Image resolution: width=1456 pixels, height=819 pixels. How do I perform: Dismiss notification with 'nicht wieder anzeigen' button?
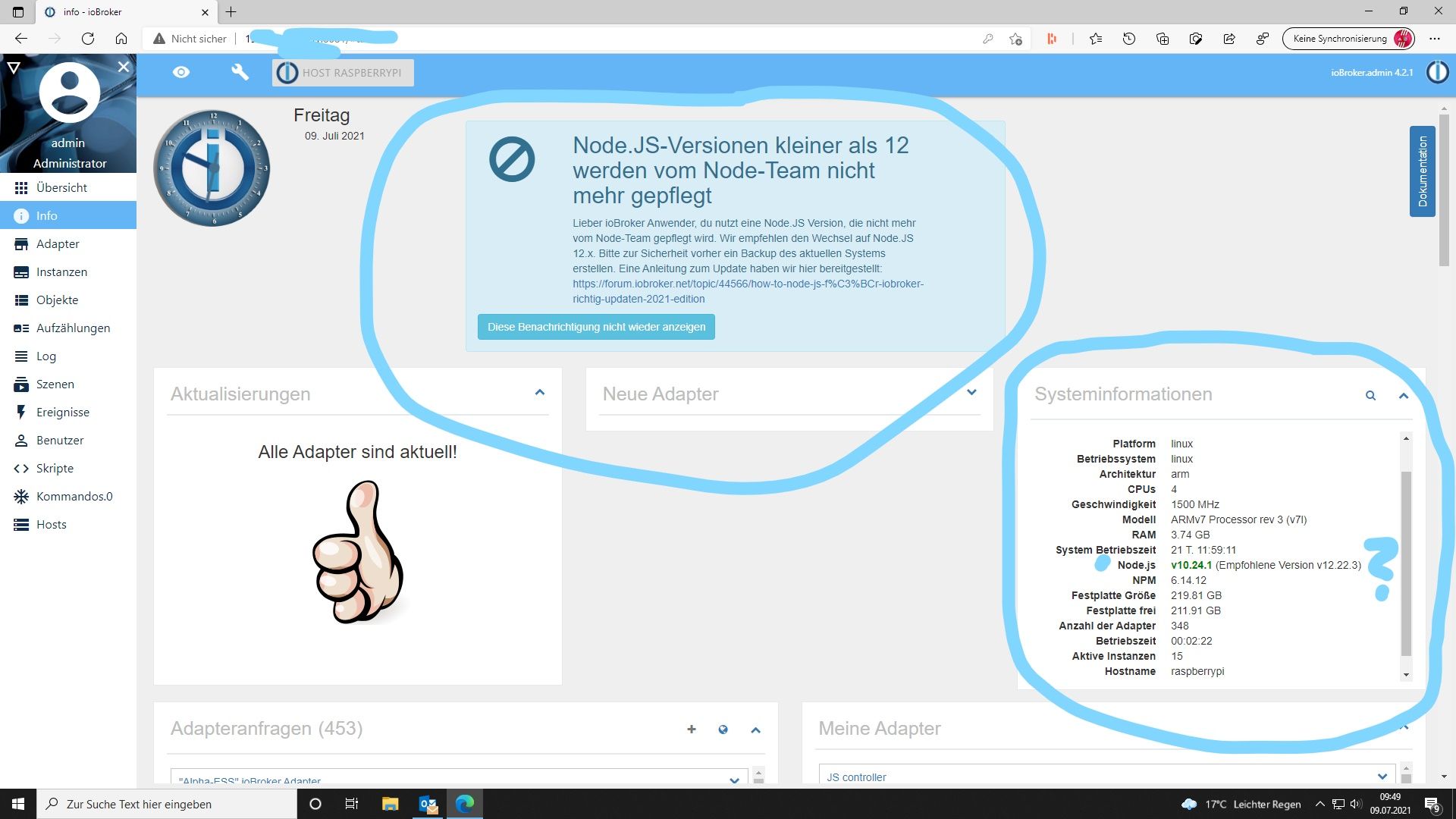pos(596,327)
